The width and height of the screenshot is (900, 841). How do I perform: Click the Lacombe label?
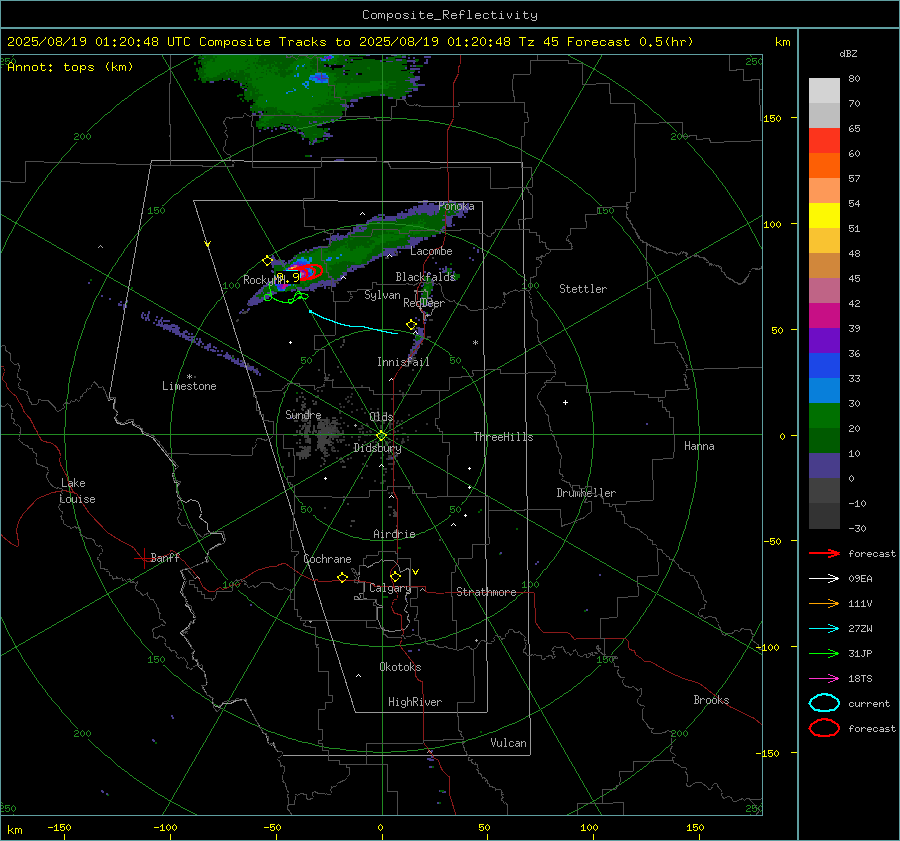point(431,251)
